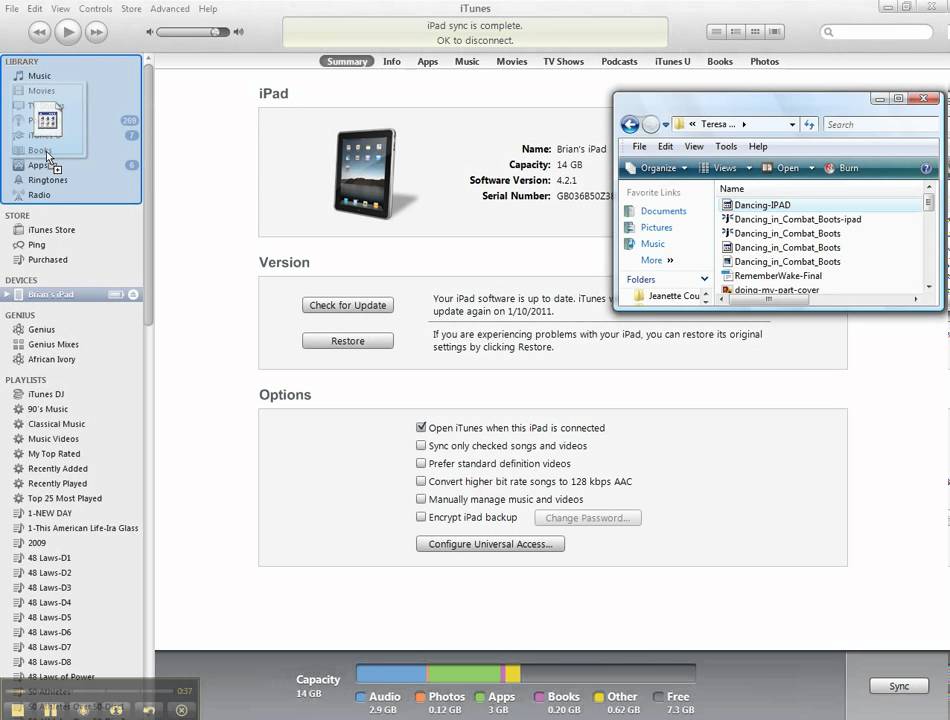Click Burn in Explorer toolbar
The height and width of the screenshot is (720, 950).
pyautogui.click(x=842, y=168)
